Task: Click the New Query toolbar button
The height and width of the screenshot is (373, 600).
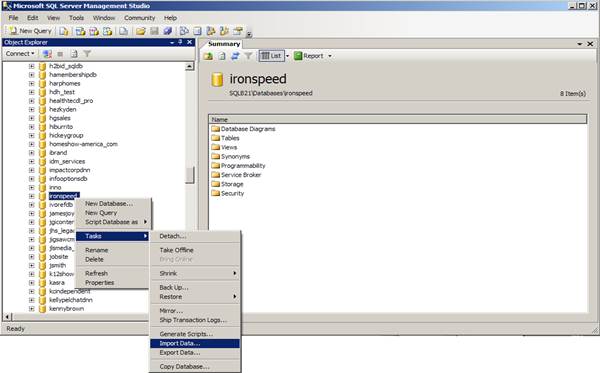Action: [31, 31]
